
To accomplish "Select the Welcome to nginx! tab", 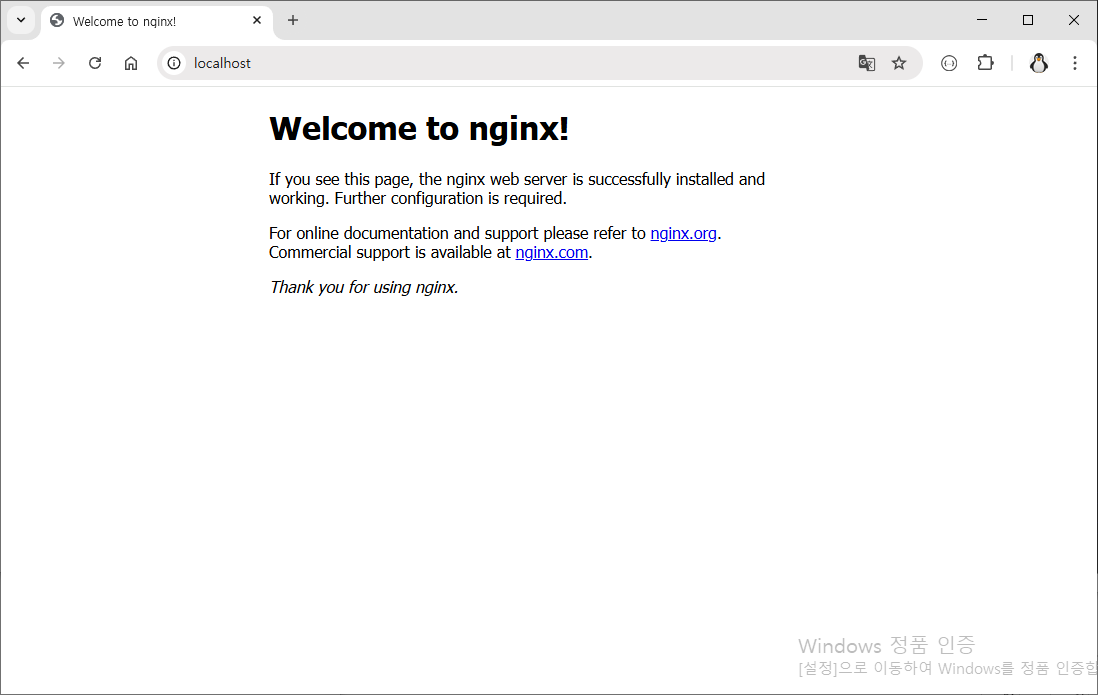I will coord(157,21).
